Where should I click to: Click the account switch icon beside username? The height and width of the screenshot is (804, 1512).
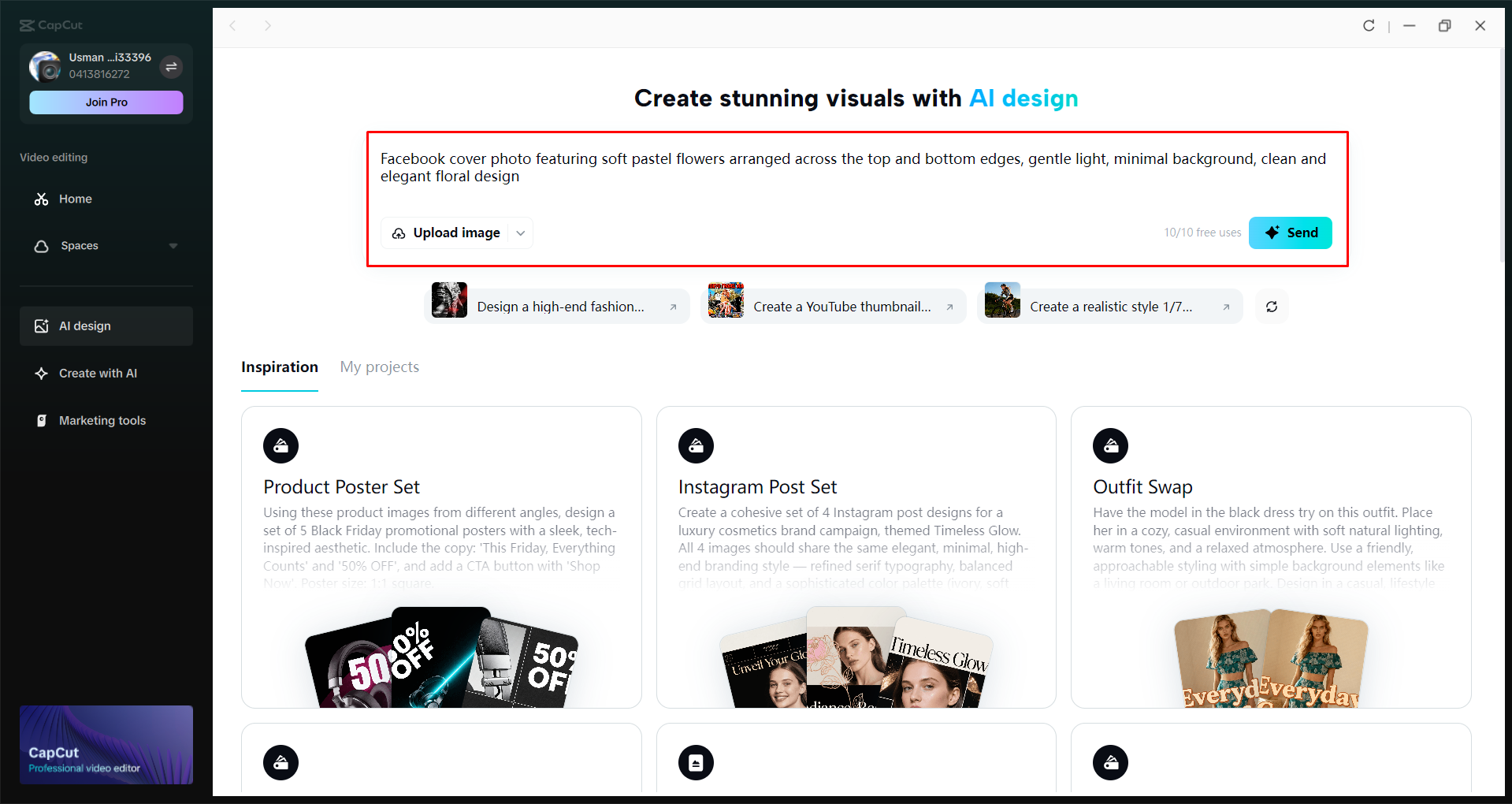point(172,67)
